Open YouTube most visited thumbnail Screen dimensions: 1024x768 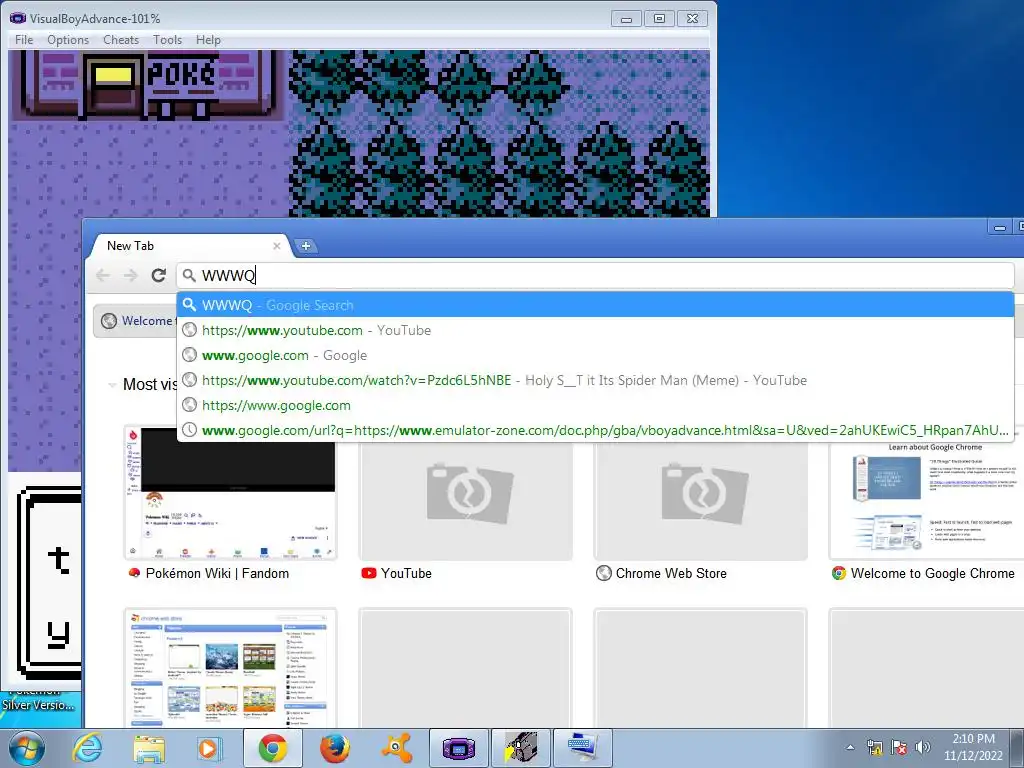click(466, 501)
